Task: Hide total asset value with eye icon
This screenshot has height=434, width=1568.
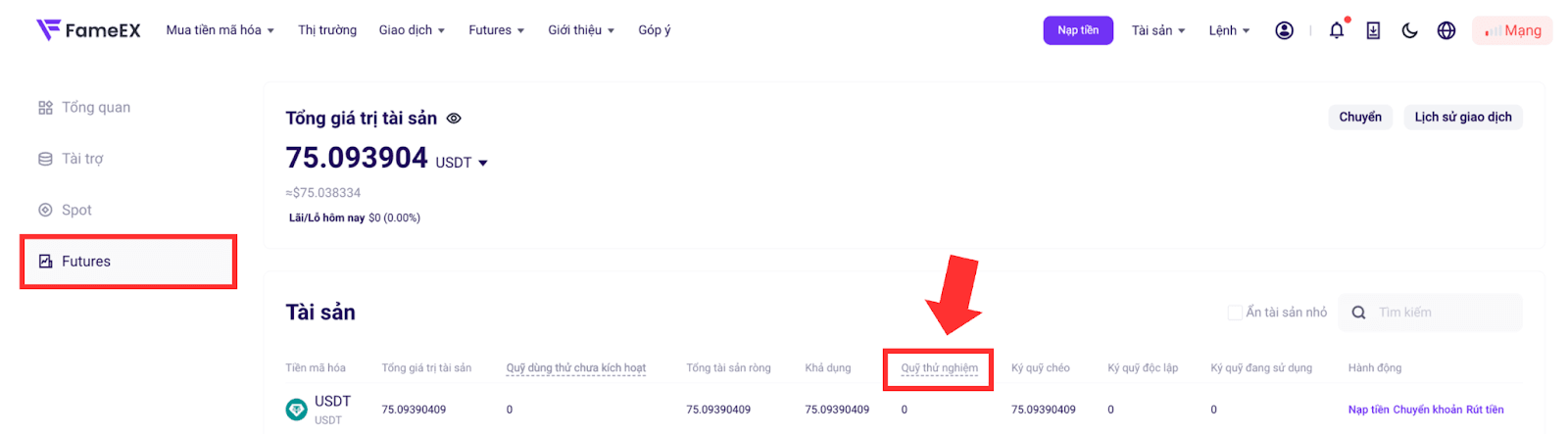Action: (454, 119)
